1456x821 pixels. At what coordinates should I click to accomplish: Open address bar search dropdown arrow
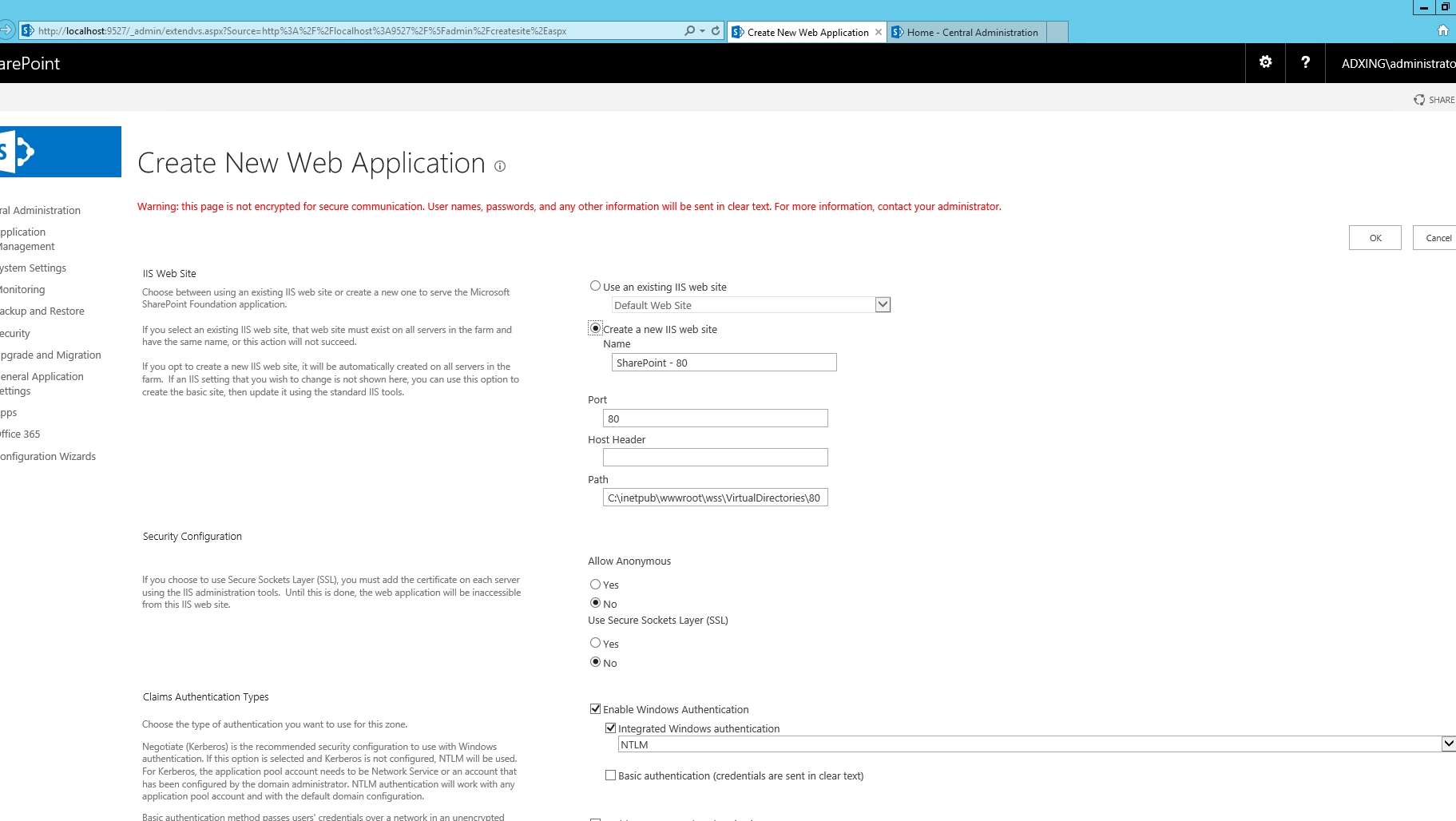(703, 31)
